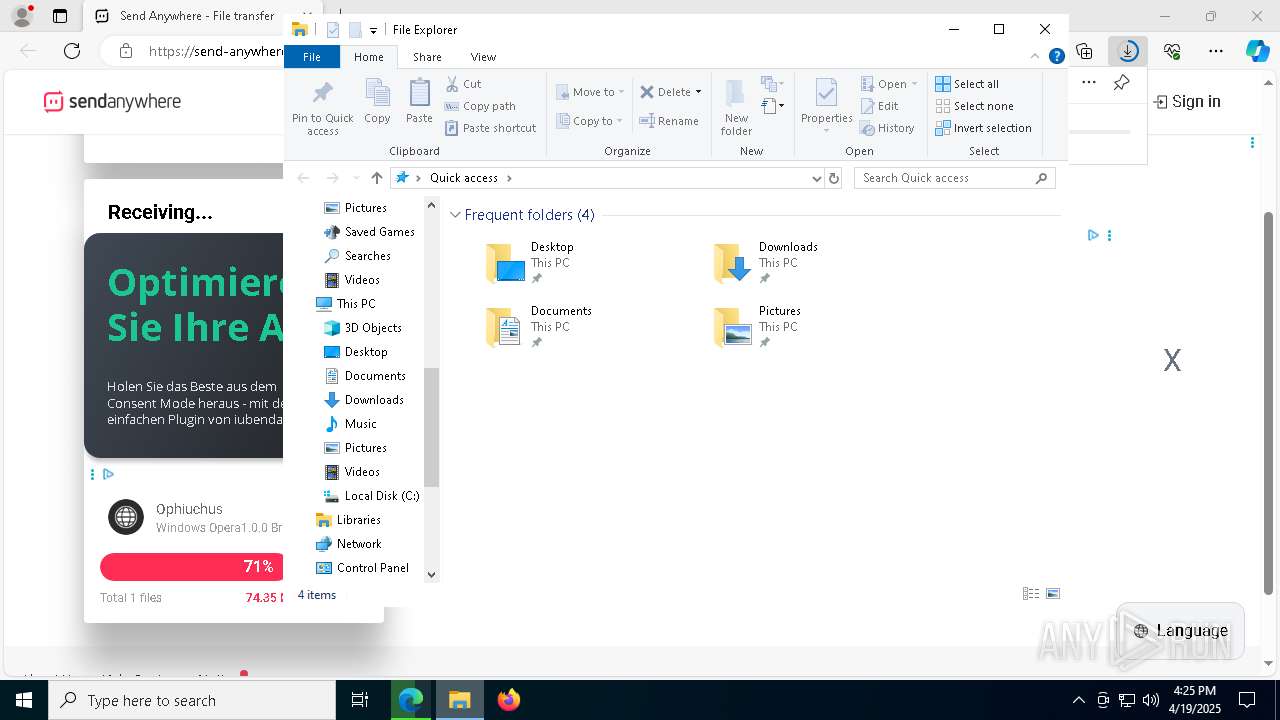Click Select all
Viewport: 1280px width, 720px height.
[x=967, y=84]
